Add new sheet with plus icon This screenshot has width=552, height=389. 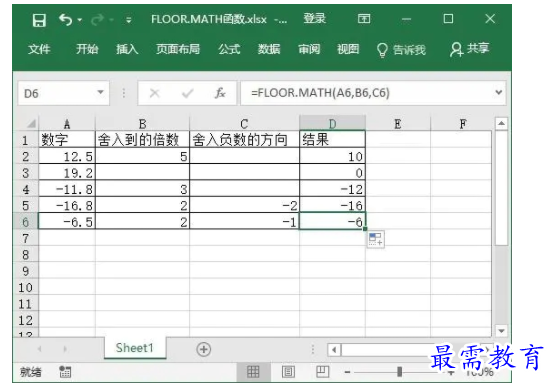203,349
